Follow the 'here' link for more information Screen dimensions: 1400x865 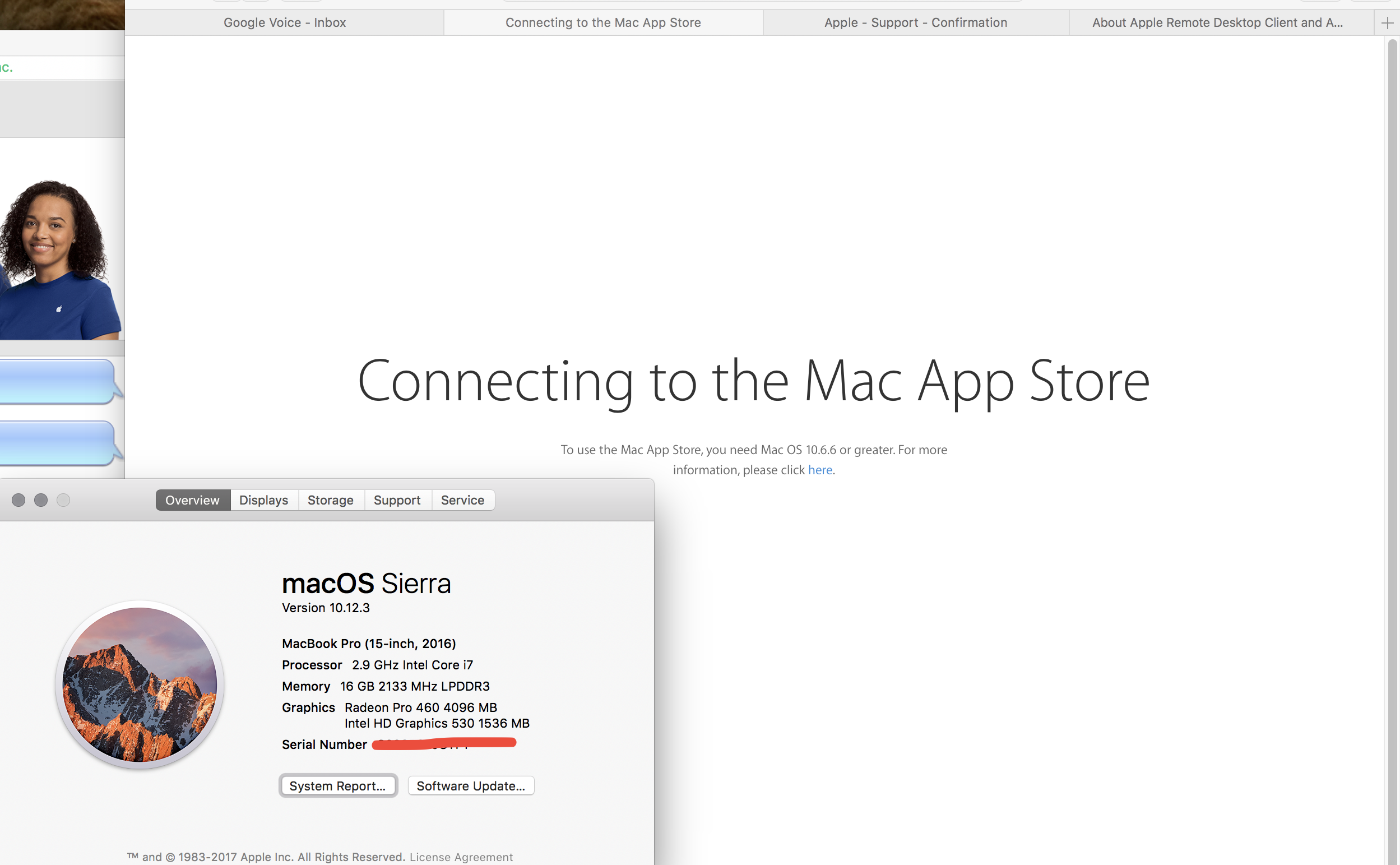819,470
